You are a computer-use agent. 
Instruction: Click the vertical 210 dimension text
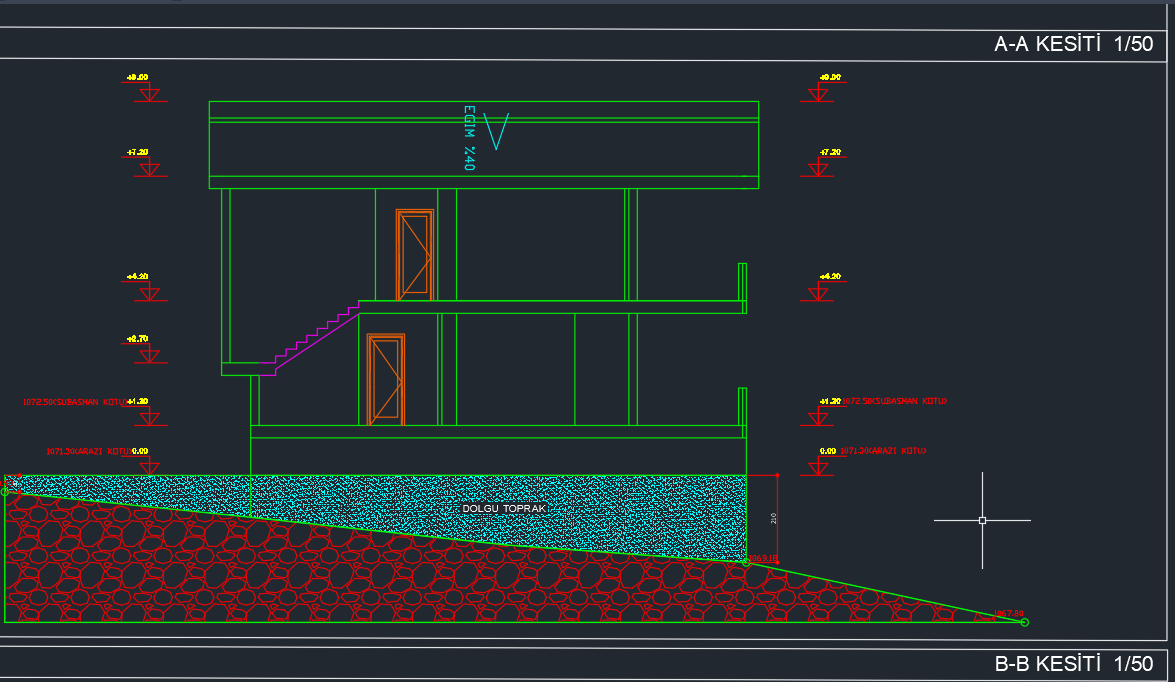(773, 518)
